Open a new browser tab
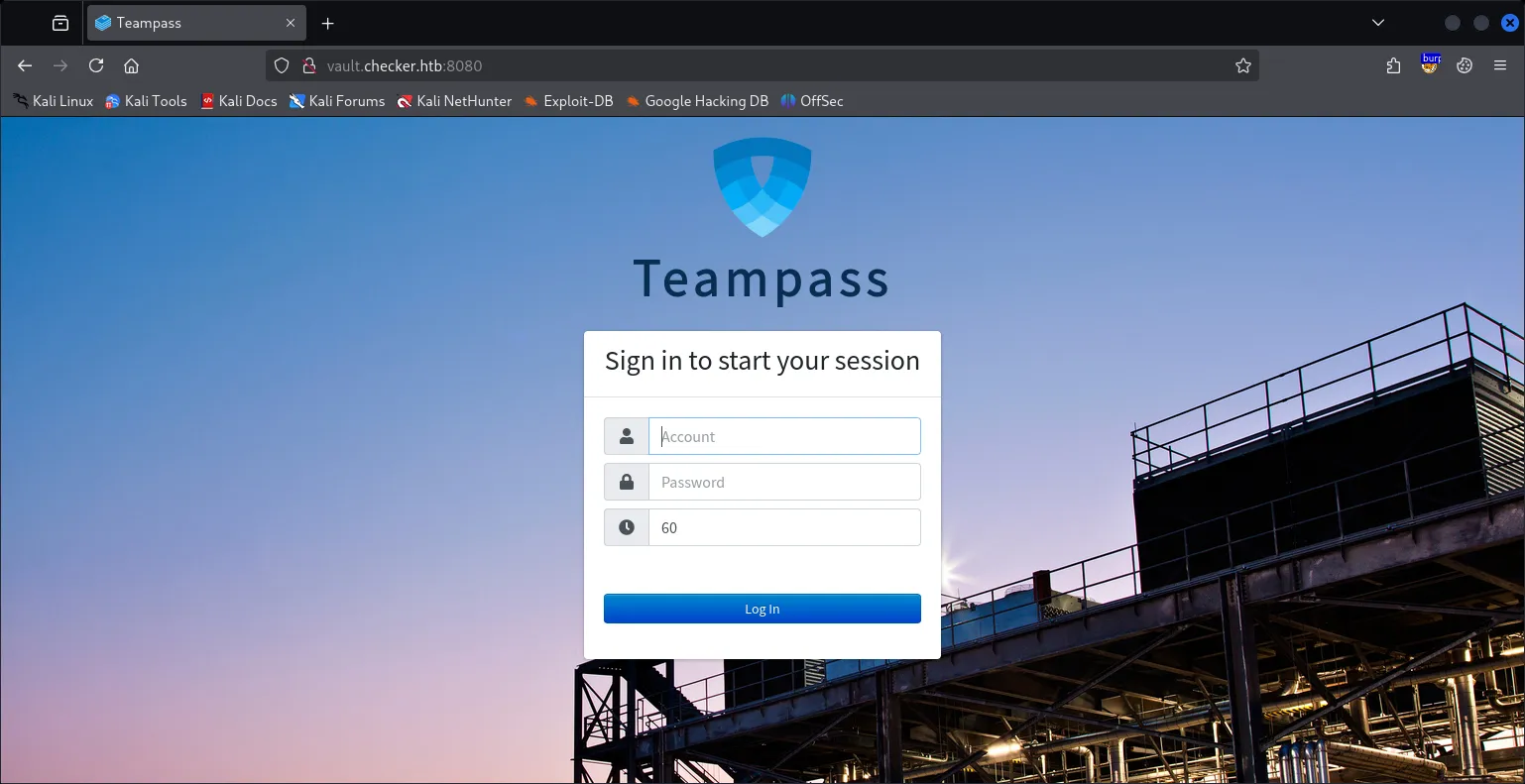 point(328,23)
